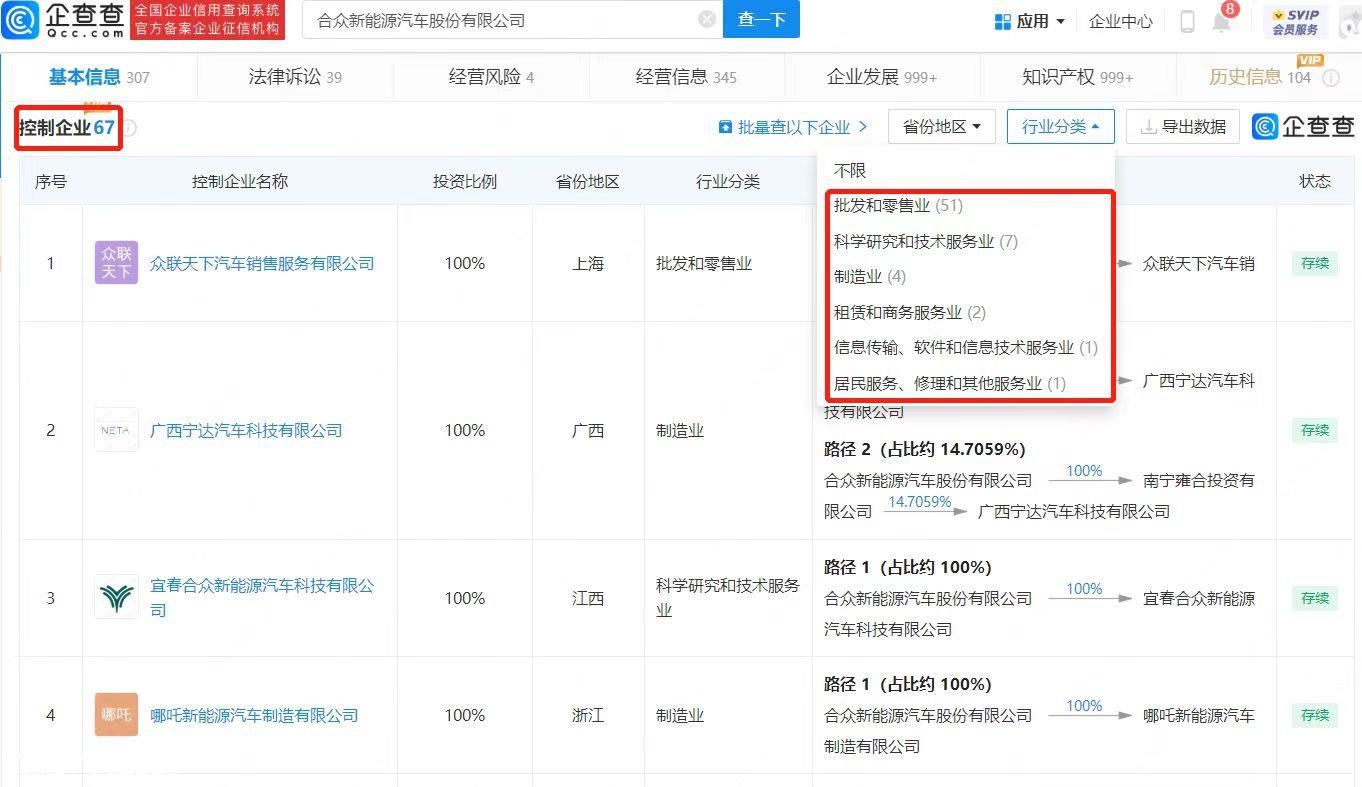Open 众联天下汽车销售服务有限公司 link
This screenshot has width=1362, height=787.
[x=262, y=263]
